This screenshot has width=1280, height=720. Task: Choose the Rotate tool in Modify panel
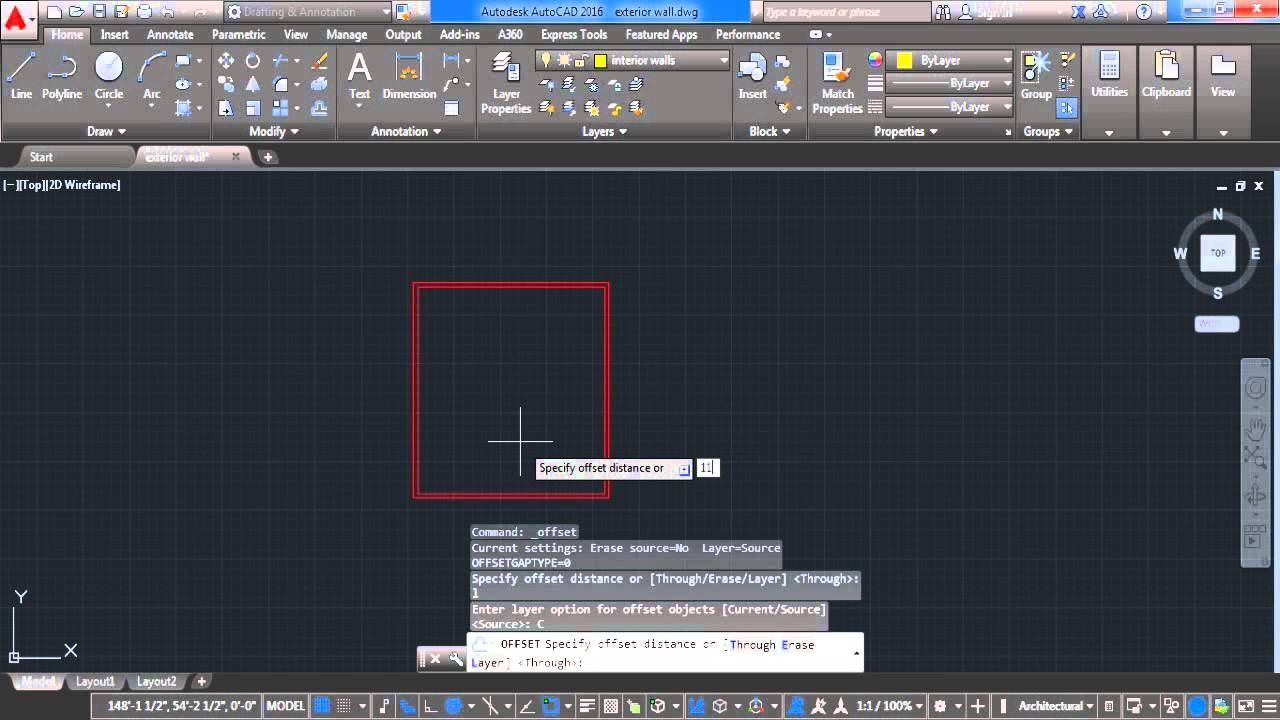(253, 61)
